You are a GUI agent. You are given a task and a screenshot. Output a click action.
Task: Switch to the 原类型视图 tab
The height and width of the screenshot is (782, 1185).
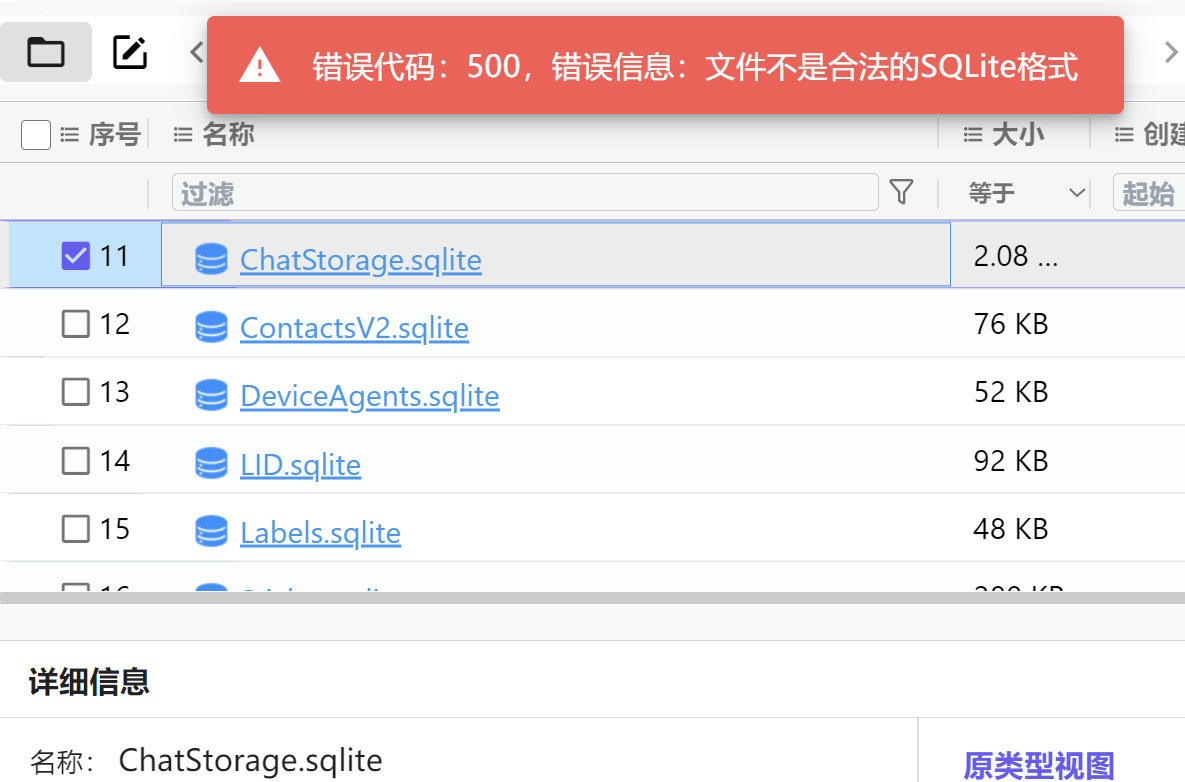[1039, 766]
